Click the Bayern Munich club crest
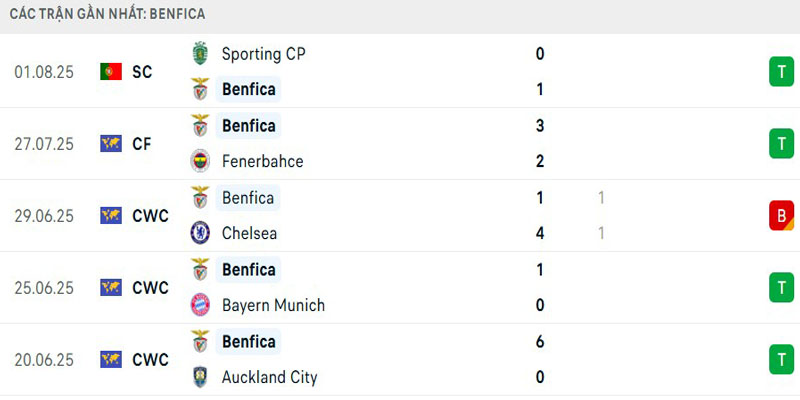The width and height of the screenshot is (800, 400). click(x=201, y=305)
